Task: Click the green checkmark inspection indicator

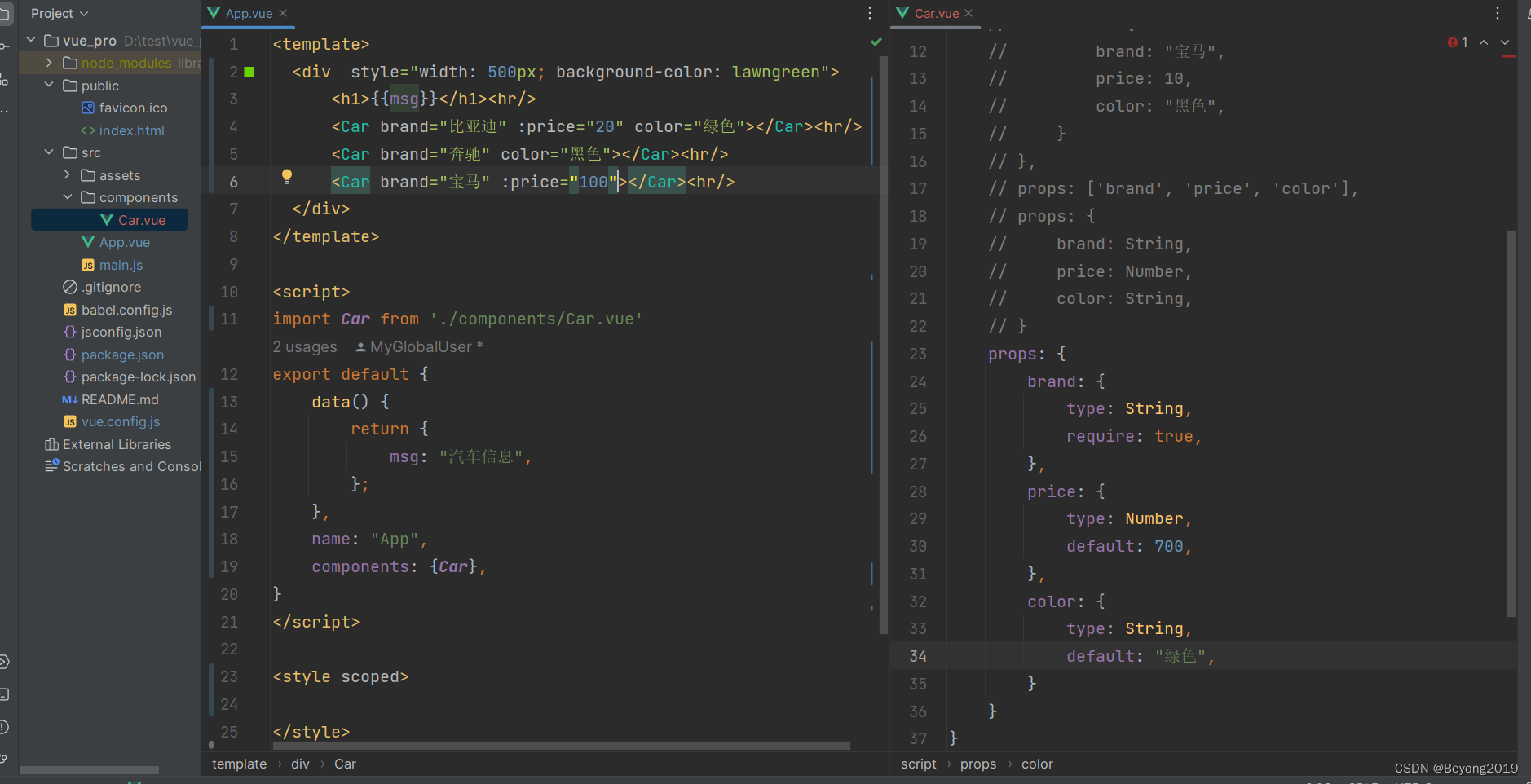Action: 876,42
